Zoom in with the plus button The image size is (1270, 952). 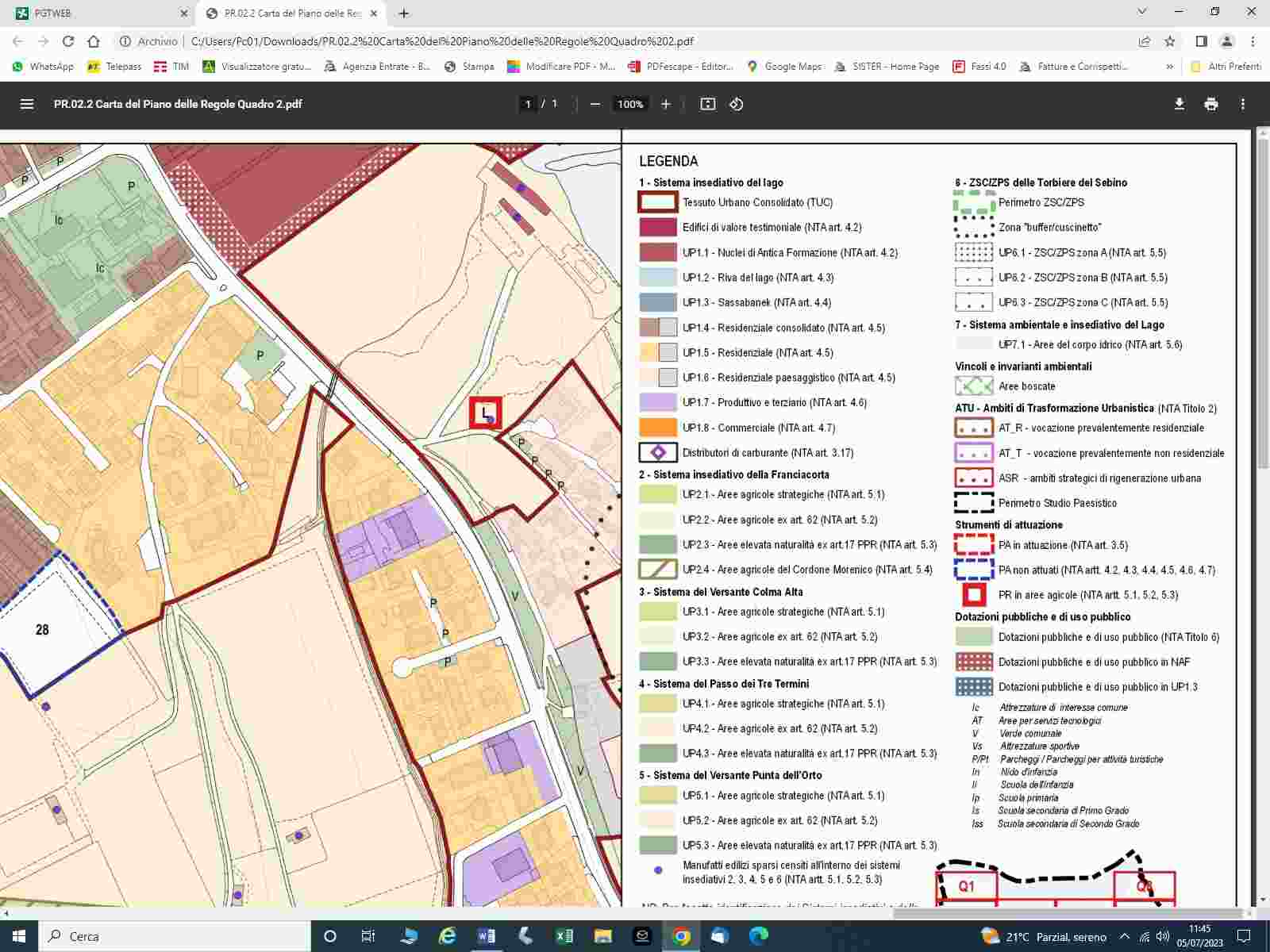666,104
